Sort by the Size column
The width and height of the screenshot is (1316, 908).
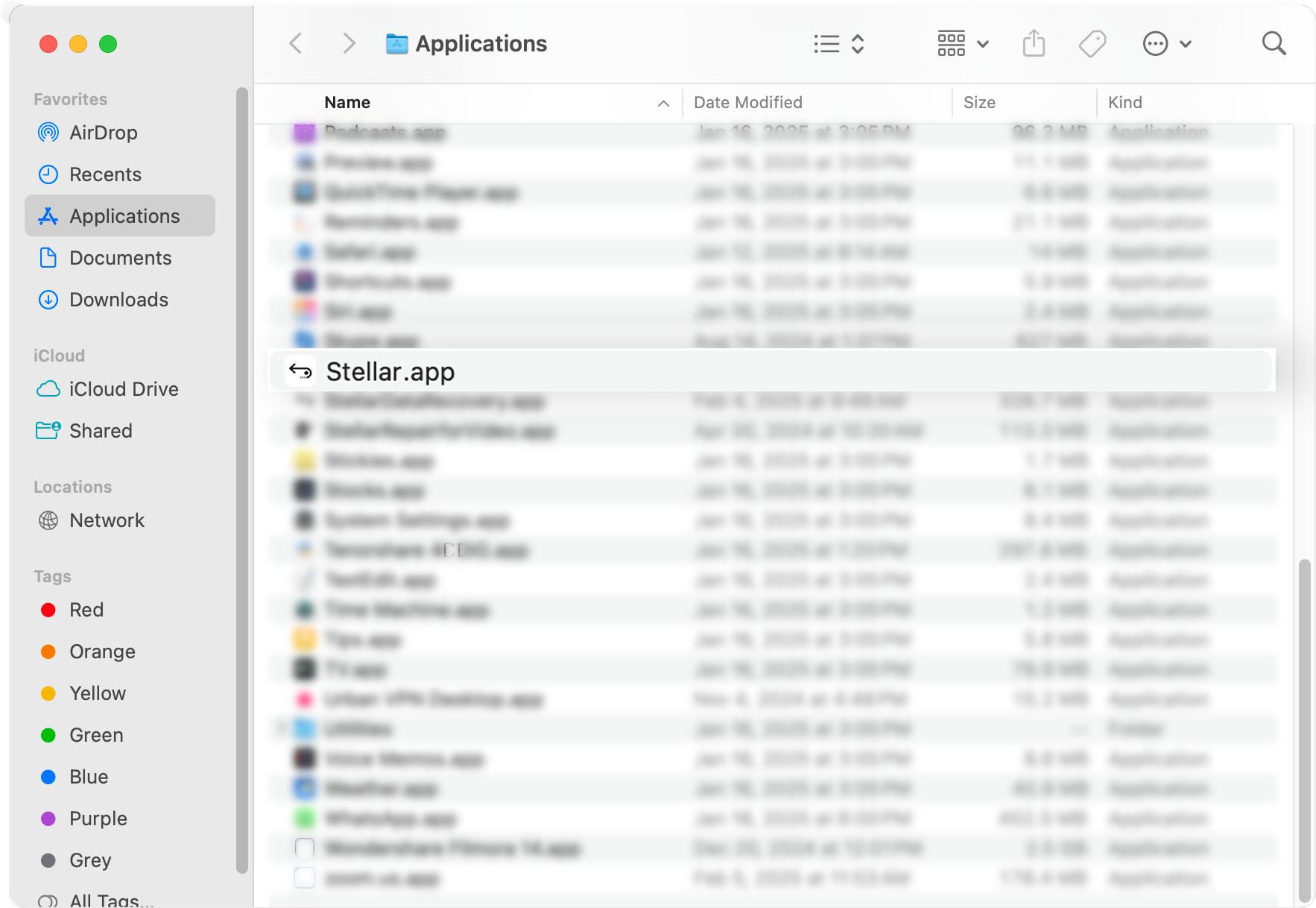(x=979, y=103)
